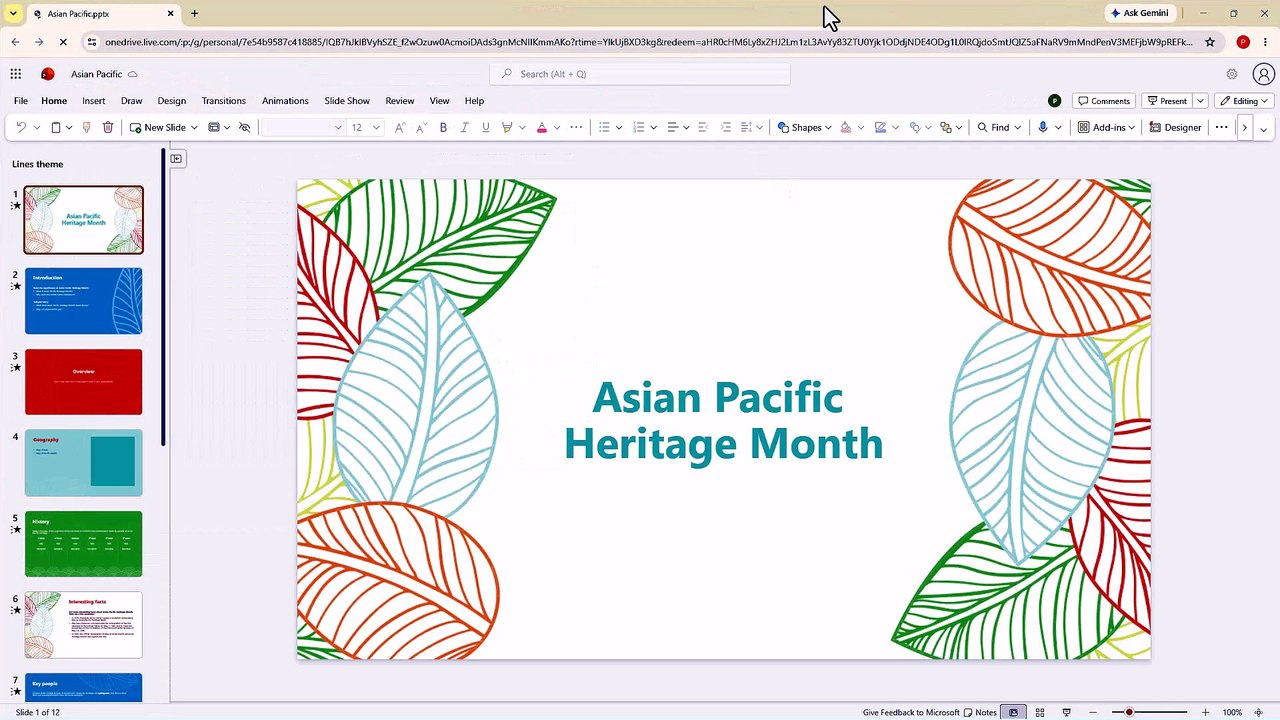
Task: Expand the ribbon display options chevron
Action: (x=1263, y=129)
